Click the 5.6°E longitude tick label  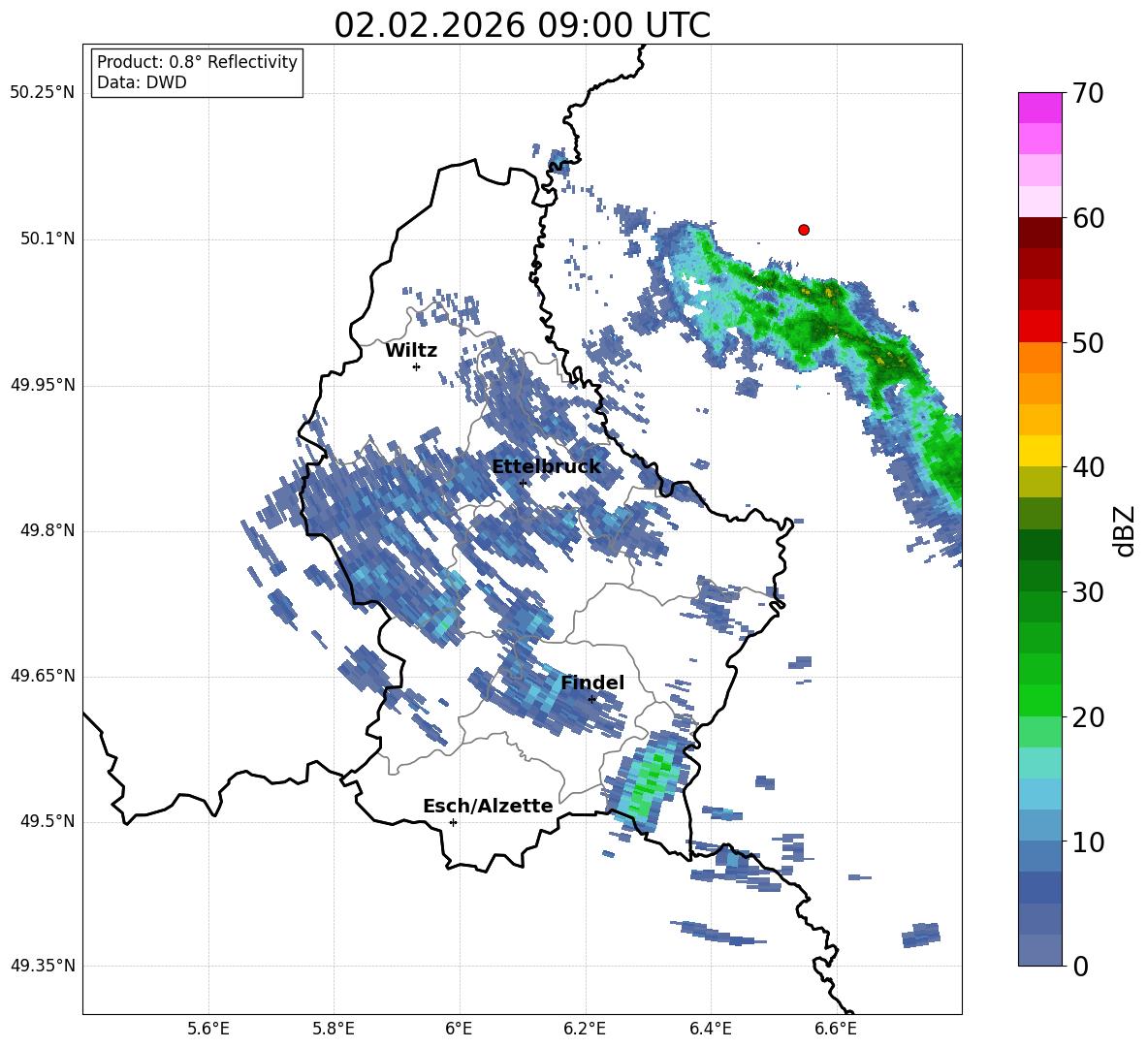pos(208,1029)
